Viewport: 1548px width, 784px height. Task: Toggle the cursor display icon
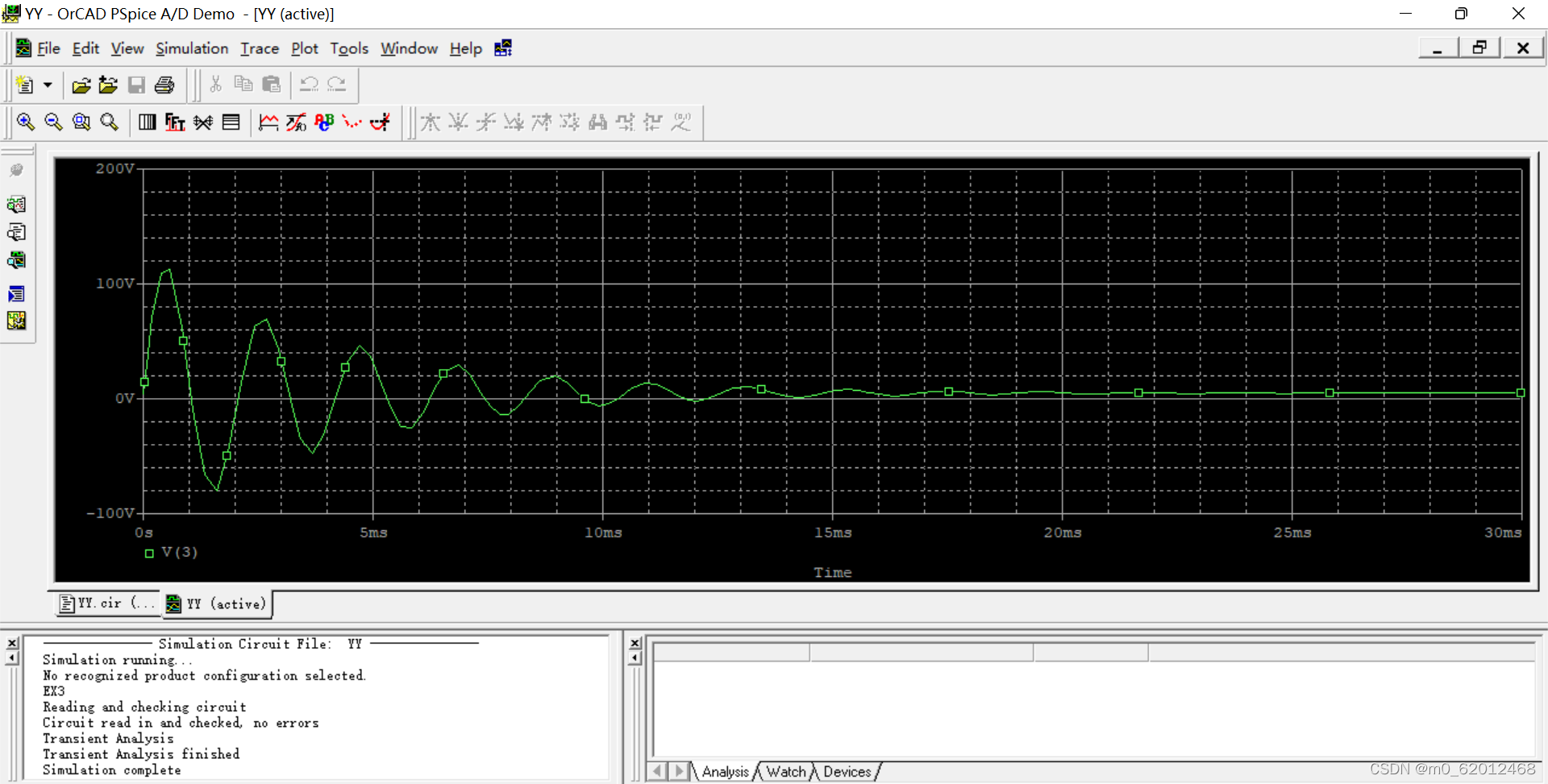pos(380,122)
